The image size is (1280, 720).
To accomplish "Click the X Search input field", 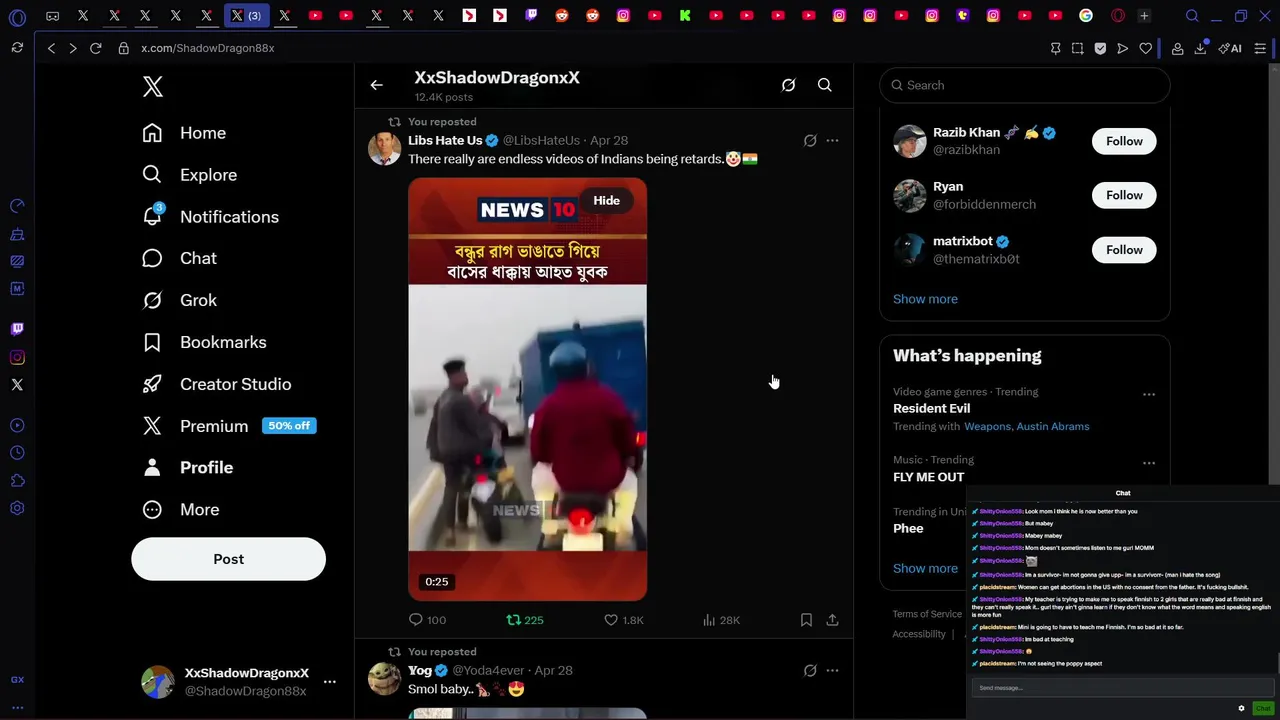I will coord(1025,85).
